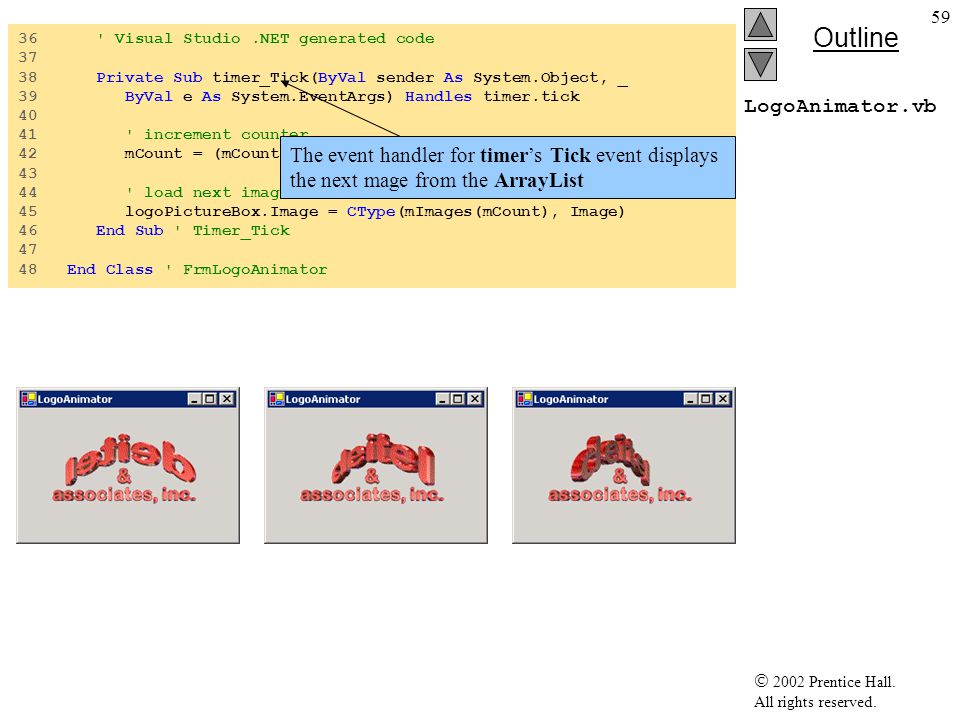Maximize the third LogoAnimator window
Image resolution: width=960 pixels, height=720 pixels.
(x=705, y=399)
